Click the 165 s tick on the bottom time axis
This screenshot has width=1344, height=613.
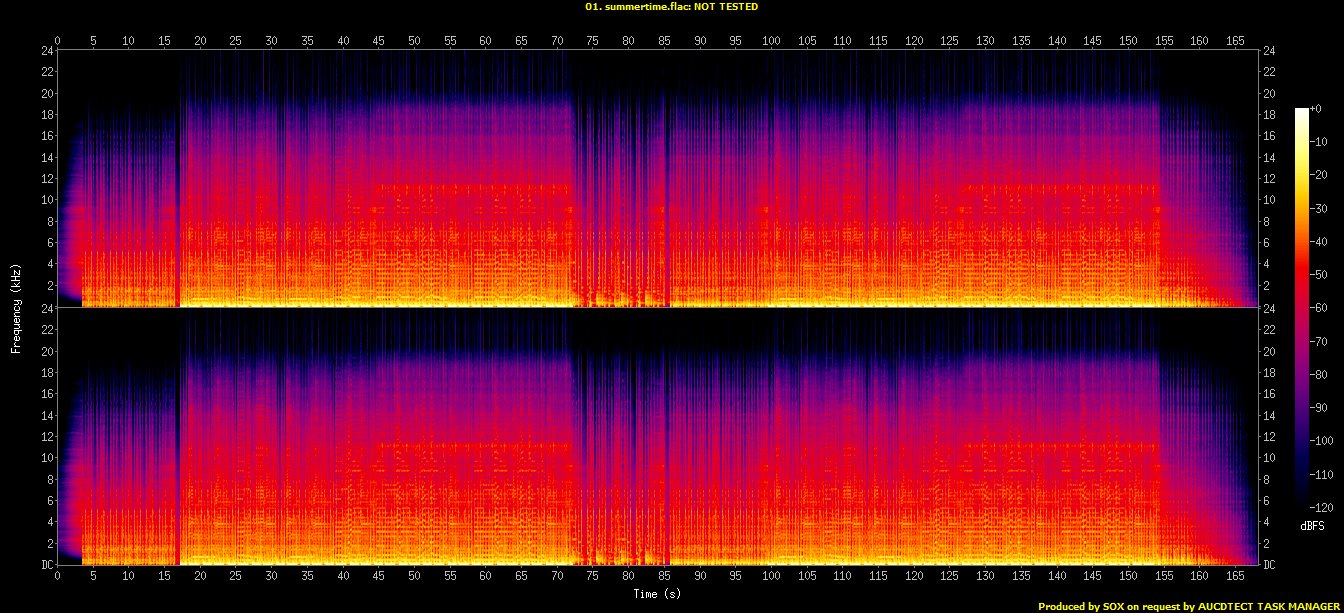pyautogui.click(x=1234, y=577)
